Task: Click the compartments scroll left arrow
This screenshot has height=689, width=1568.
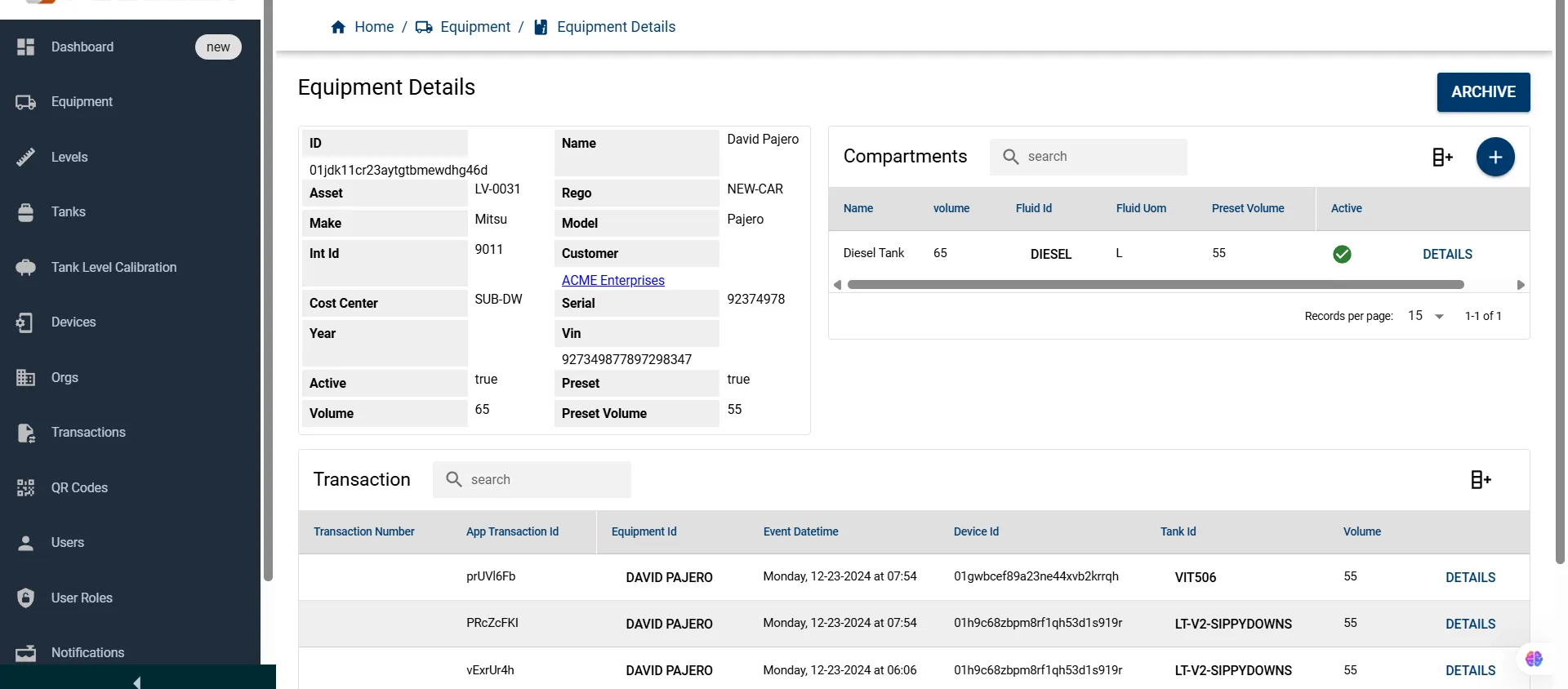Action: pos(837,285)
